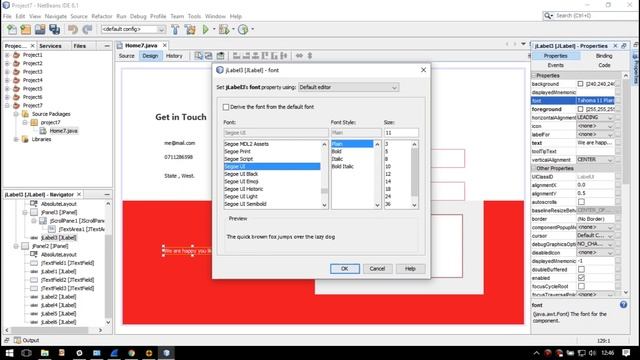Click the Build Project hammer icon
Image resolution: width=640 pixels, height=360 pixels.
(175, 29)
